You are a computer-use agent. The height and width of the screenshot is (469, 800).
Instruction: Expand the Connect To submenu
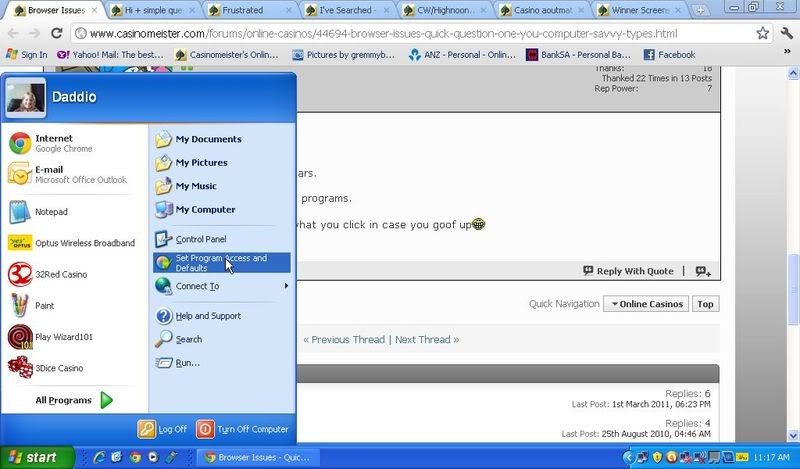click(221, 286)
